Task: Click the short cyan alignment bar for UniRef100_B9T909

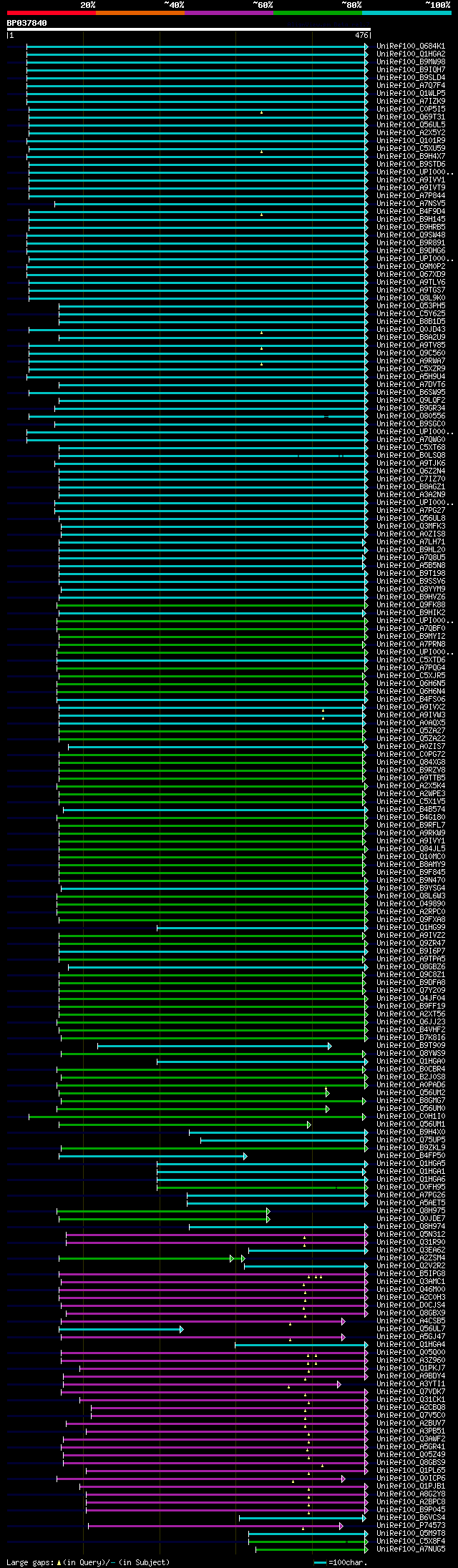Action: 214,1046
